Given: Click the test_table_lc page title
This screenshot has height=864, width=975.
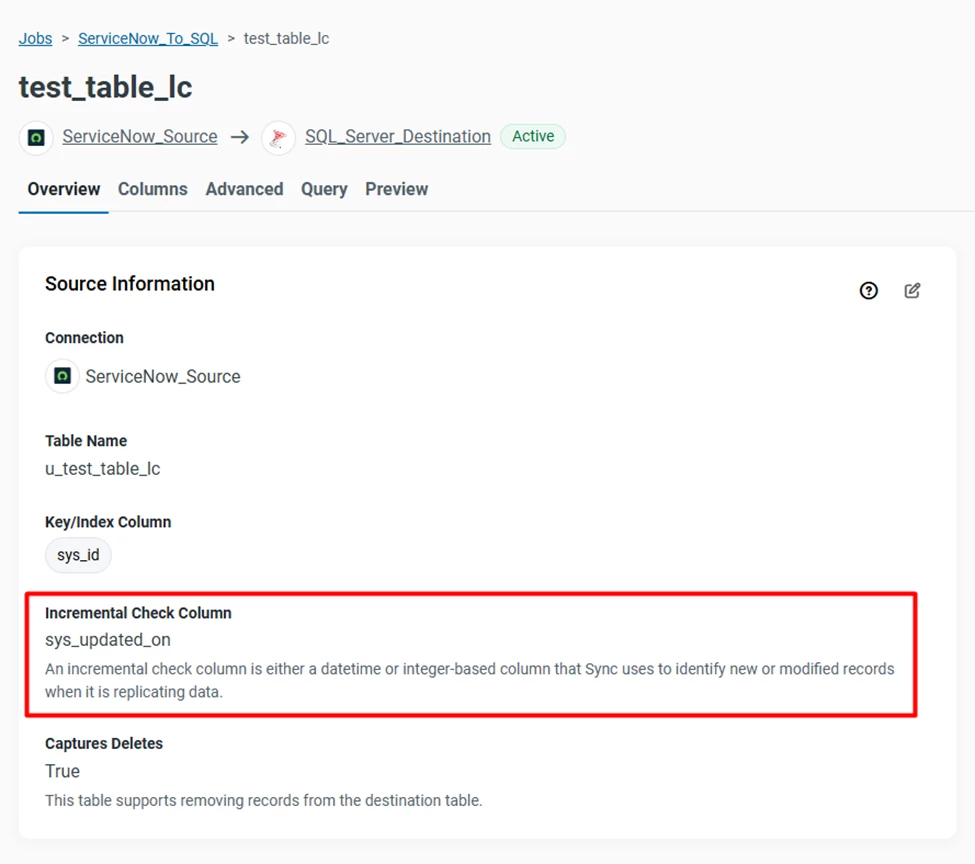Looking at the screenshot, I should (x=106, y=87).
